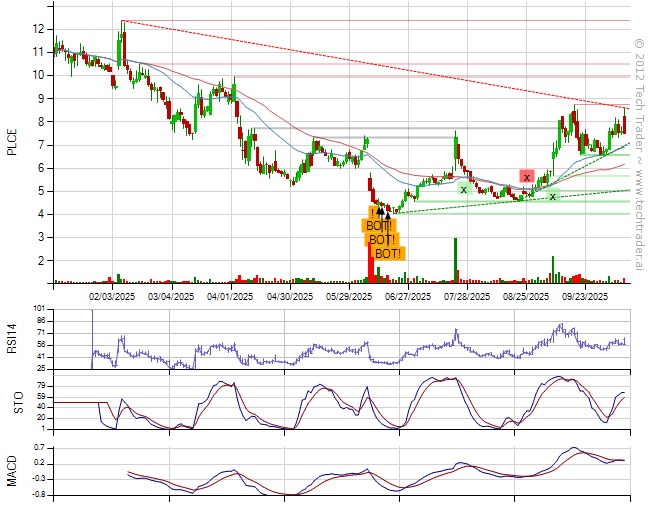Screen dimensions: 657x514
Task: Click the lowest orange BOT! signal label
Action: 388,254
